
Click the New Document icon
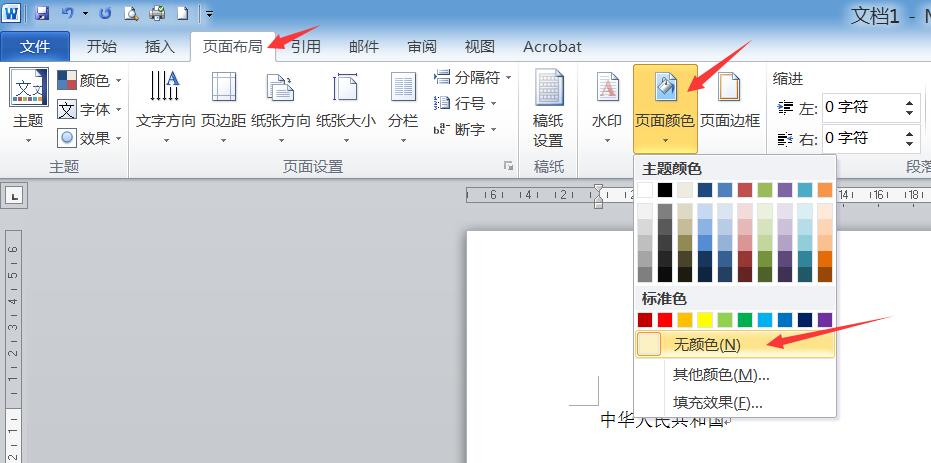point(183,12)
